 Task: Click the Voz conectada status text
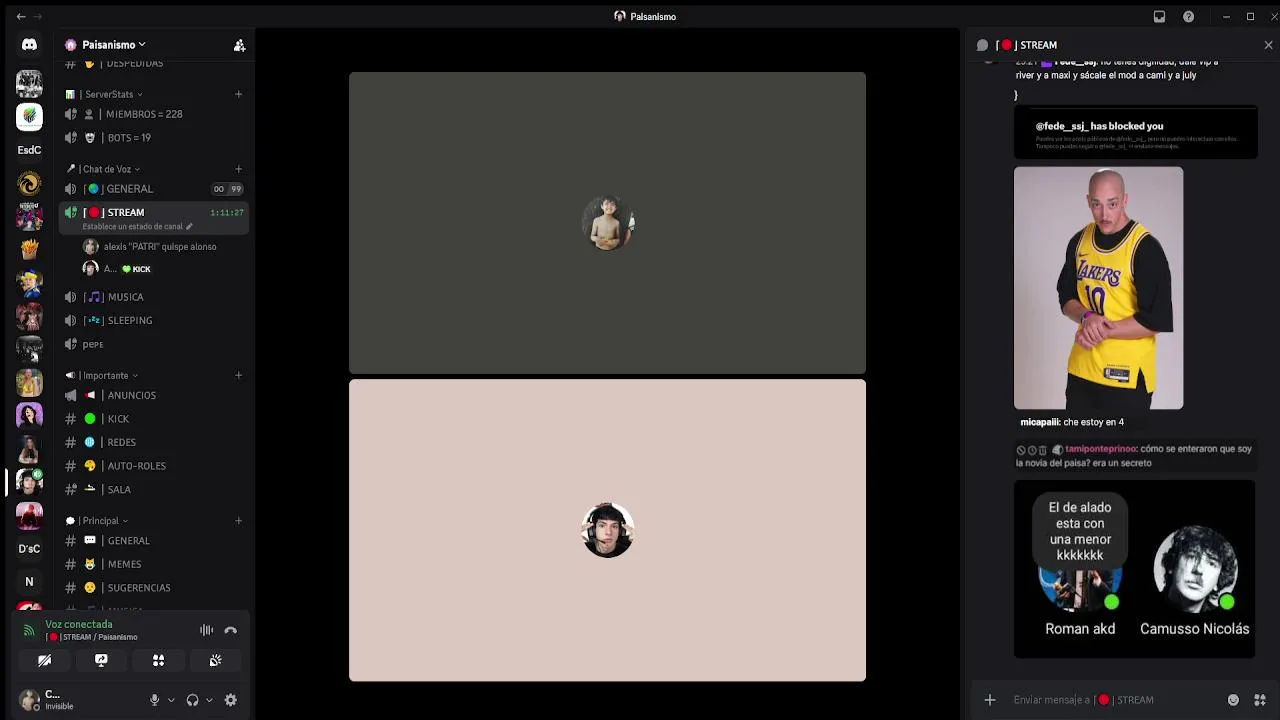coord(79,624)
